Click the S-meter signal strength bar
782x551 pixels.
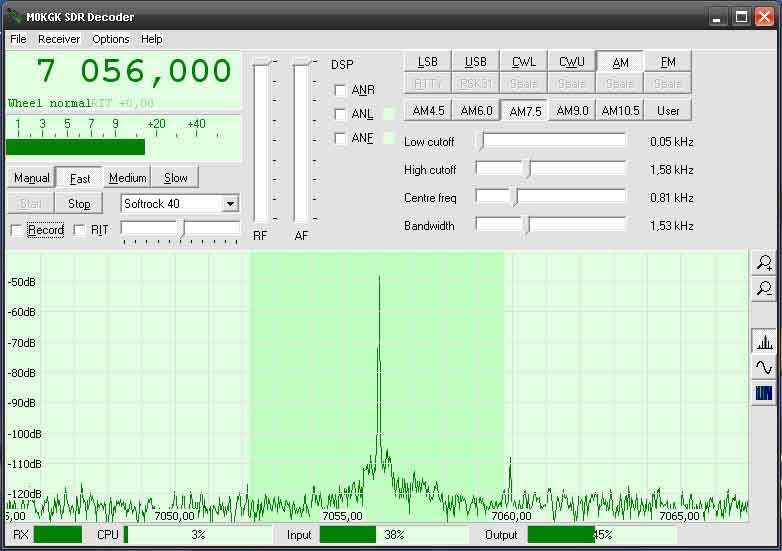pyautogui.click(x=75, y=147)
